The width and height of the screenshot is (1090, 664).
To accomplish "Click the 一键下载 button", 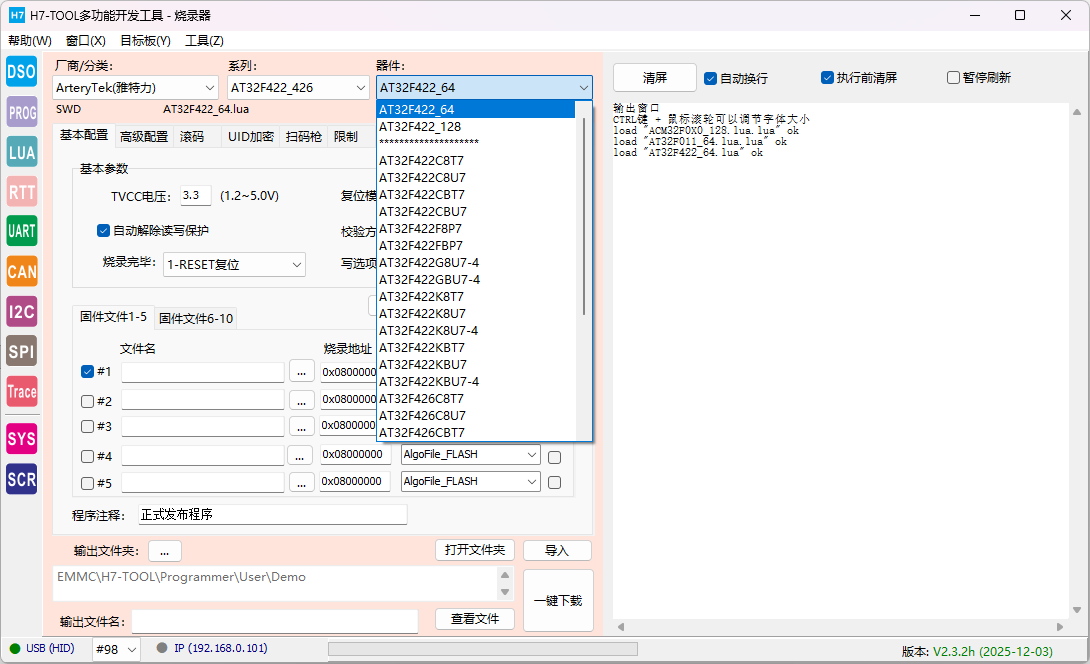I will [558, 601].
